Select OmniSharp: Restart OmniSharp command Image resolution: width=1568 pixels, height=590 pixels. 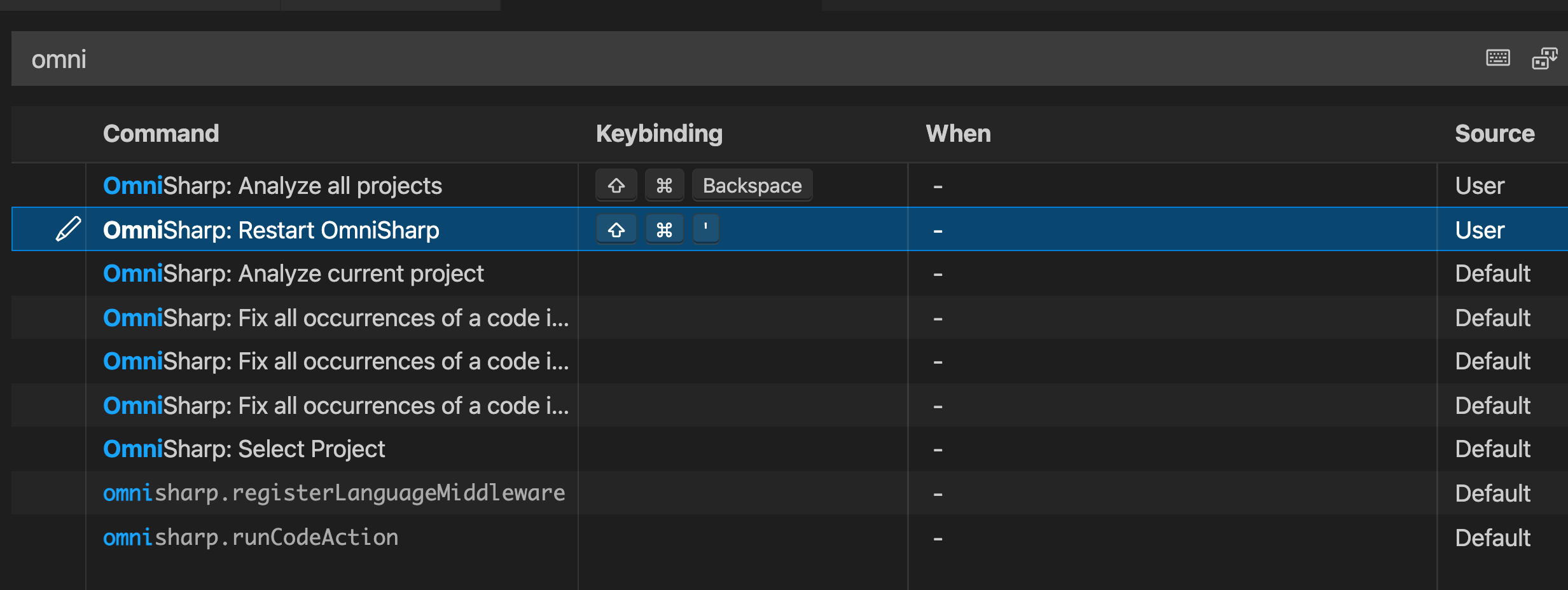tap(271, 230)
